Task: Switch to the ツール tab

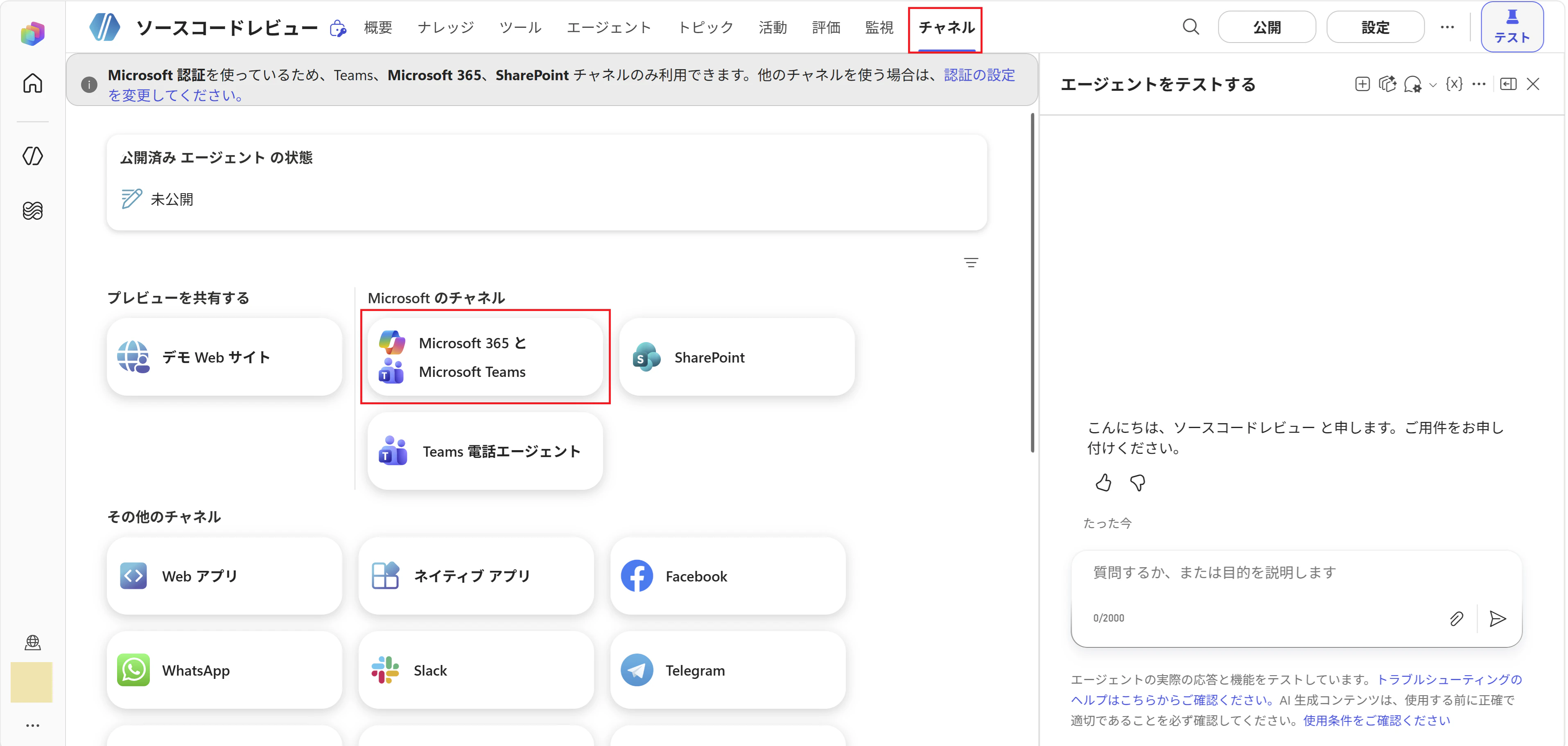Action: click(520, 27)
